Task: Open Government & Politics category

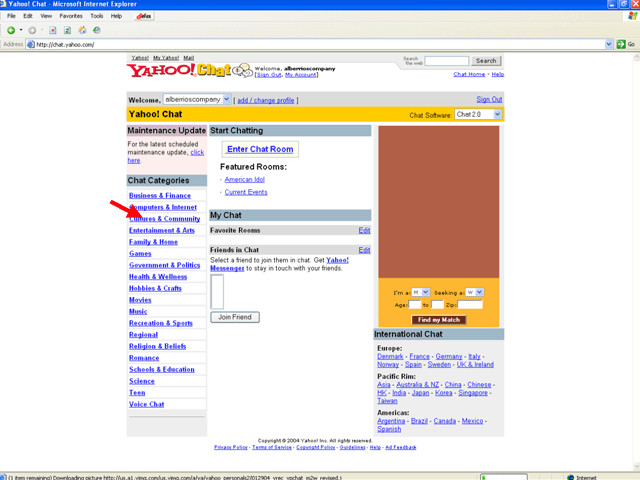Action: coord(164,265)
